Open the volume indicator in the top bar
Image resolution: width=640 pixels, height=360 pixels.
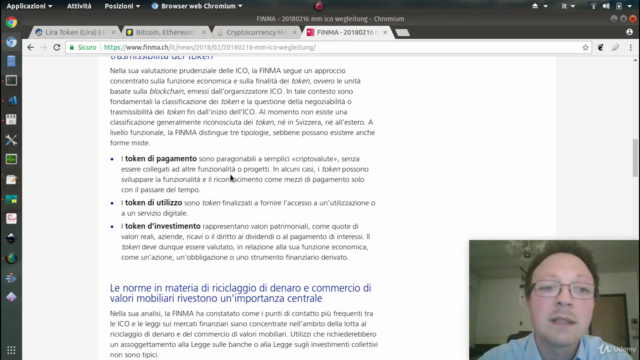pyautogui.click(x=606, y=6)
